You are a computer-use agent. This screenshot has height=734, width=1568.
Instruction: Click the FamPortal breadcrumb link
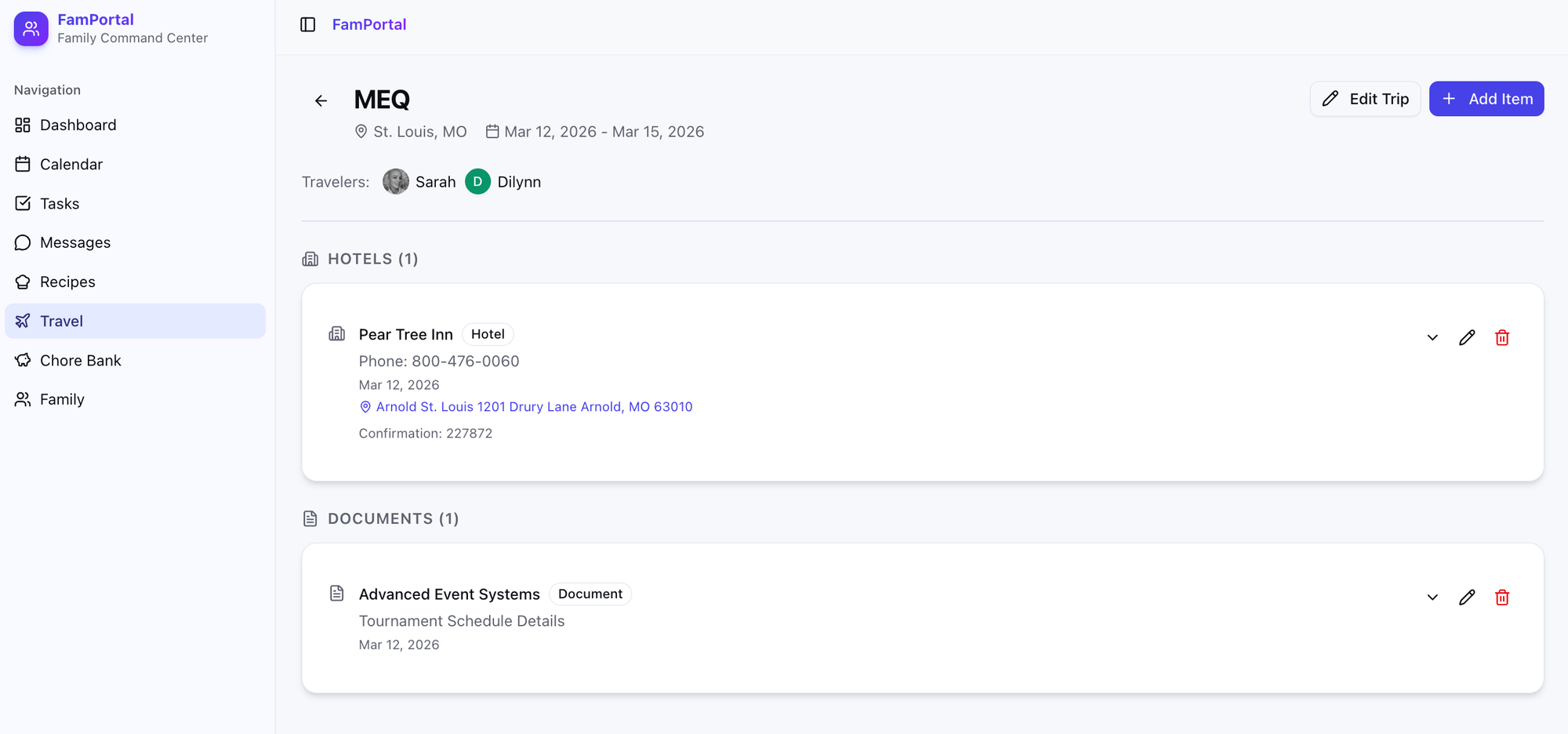368,24
